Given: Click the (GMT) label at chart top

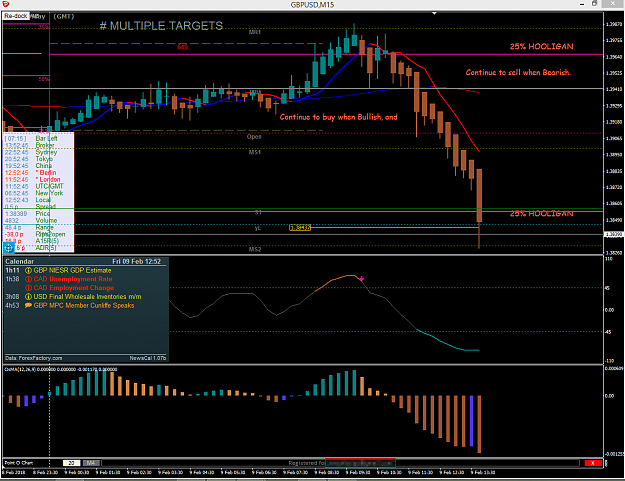Looking at the screenshot, I should point(64,16).
